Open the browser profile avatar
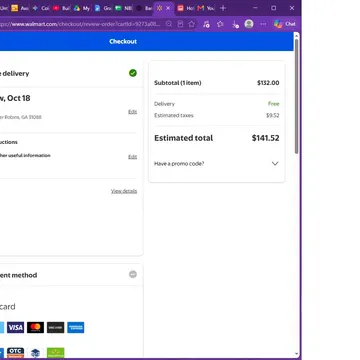The width and height of the screenshot is (360, 360). [249, 24]
